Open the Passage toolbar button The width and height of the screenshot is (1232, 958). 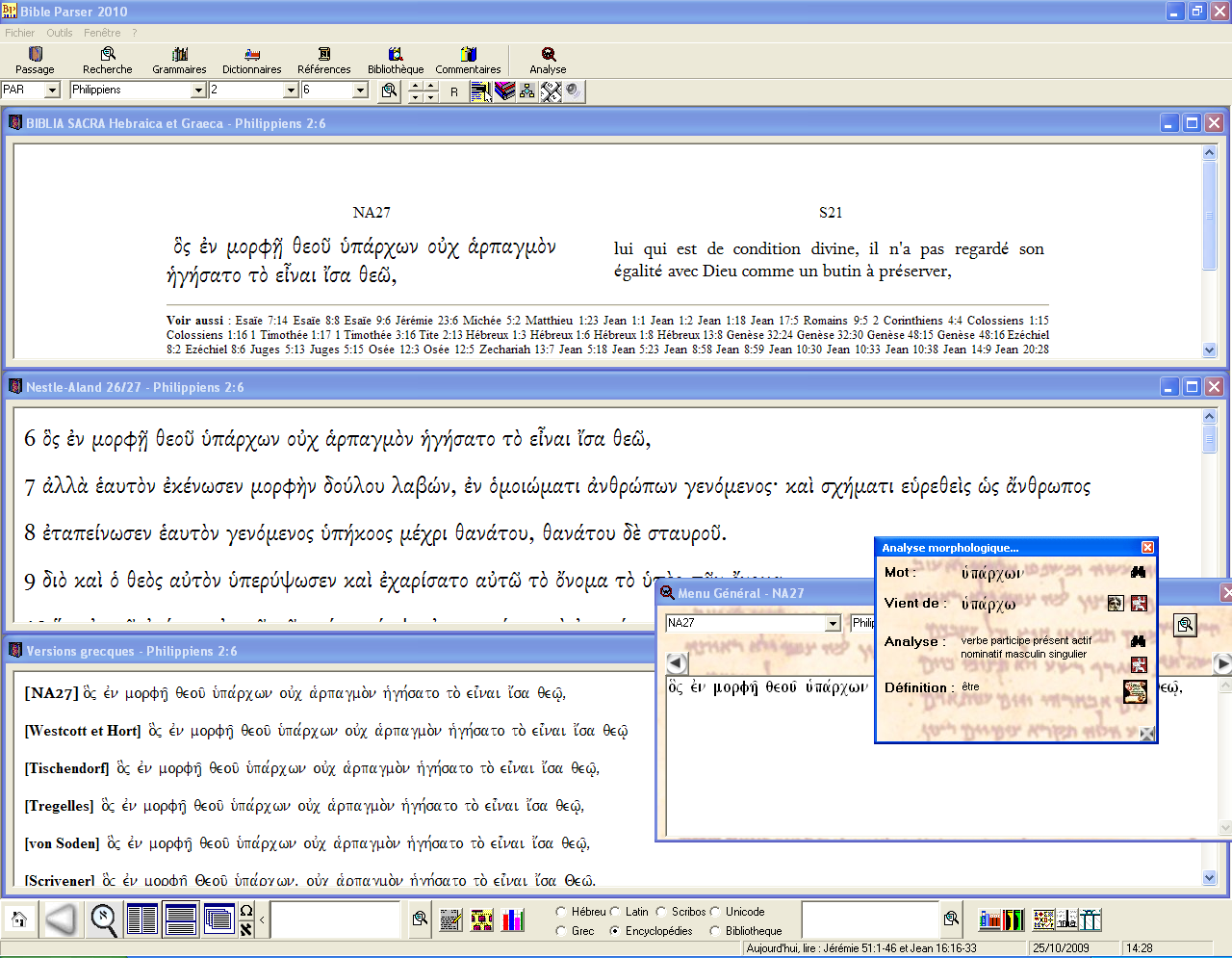tap(35, 61)
